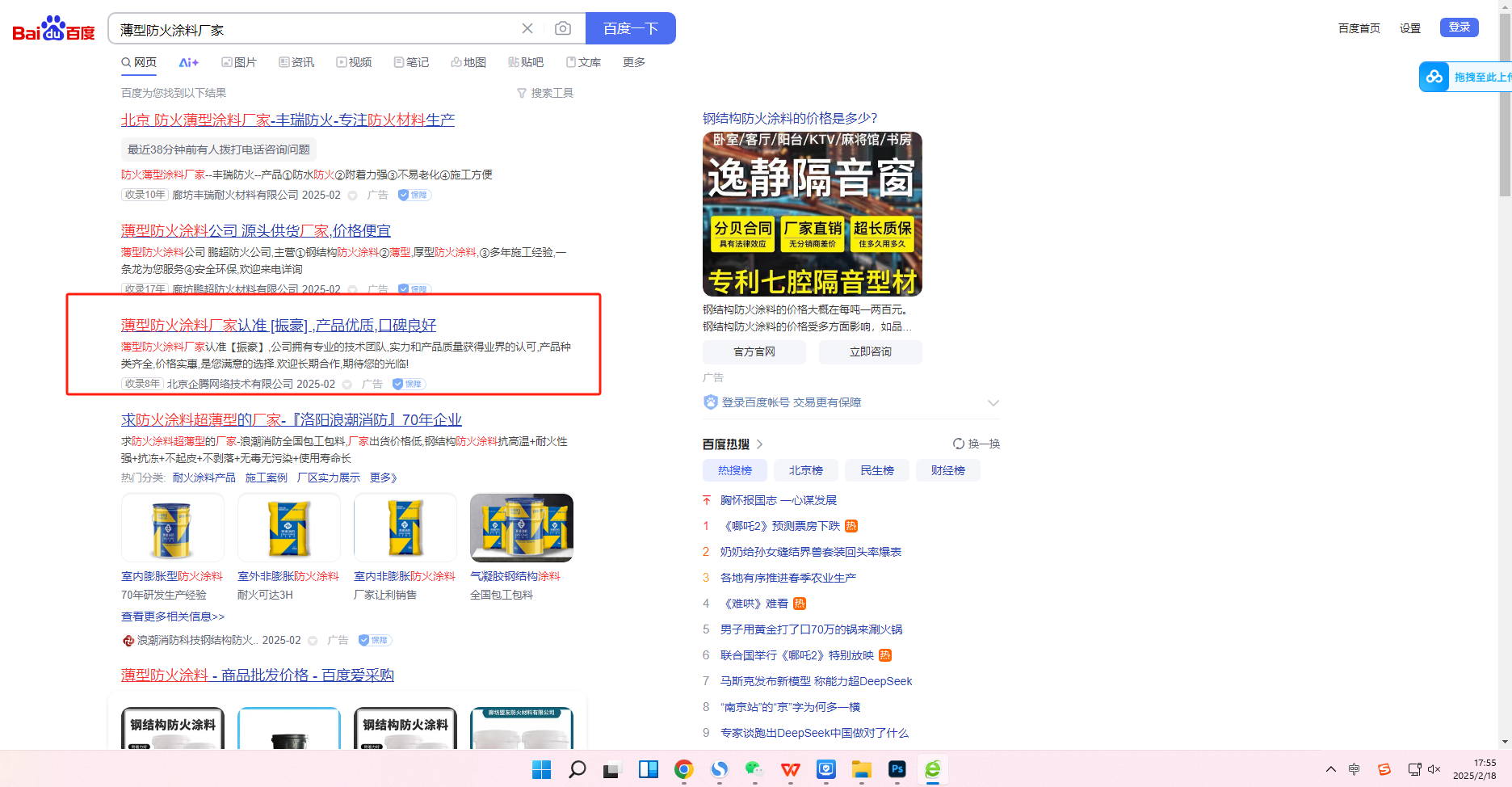The image size is (1512, 787).
Task: Select the 网页 tab
Action: pyautogui.click(x=139, y=62)
